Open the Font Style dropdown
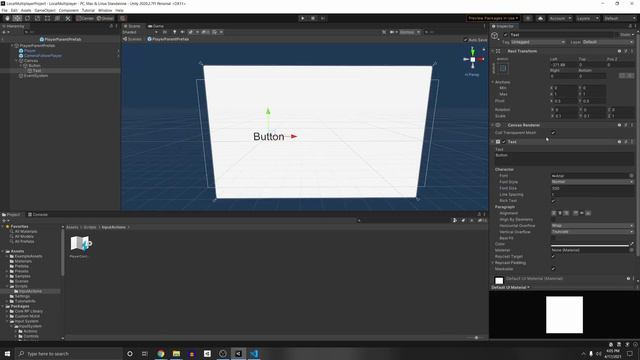This screenshot has height=360, width=640. 592,182
